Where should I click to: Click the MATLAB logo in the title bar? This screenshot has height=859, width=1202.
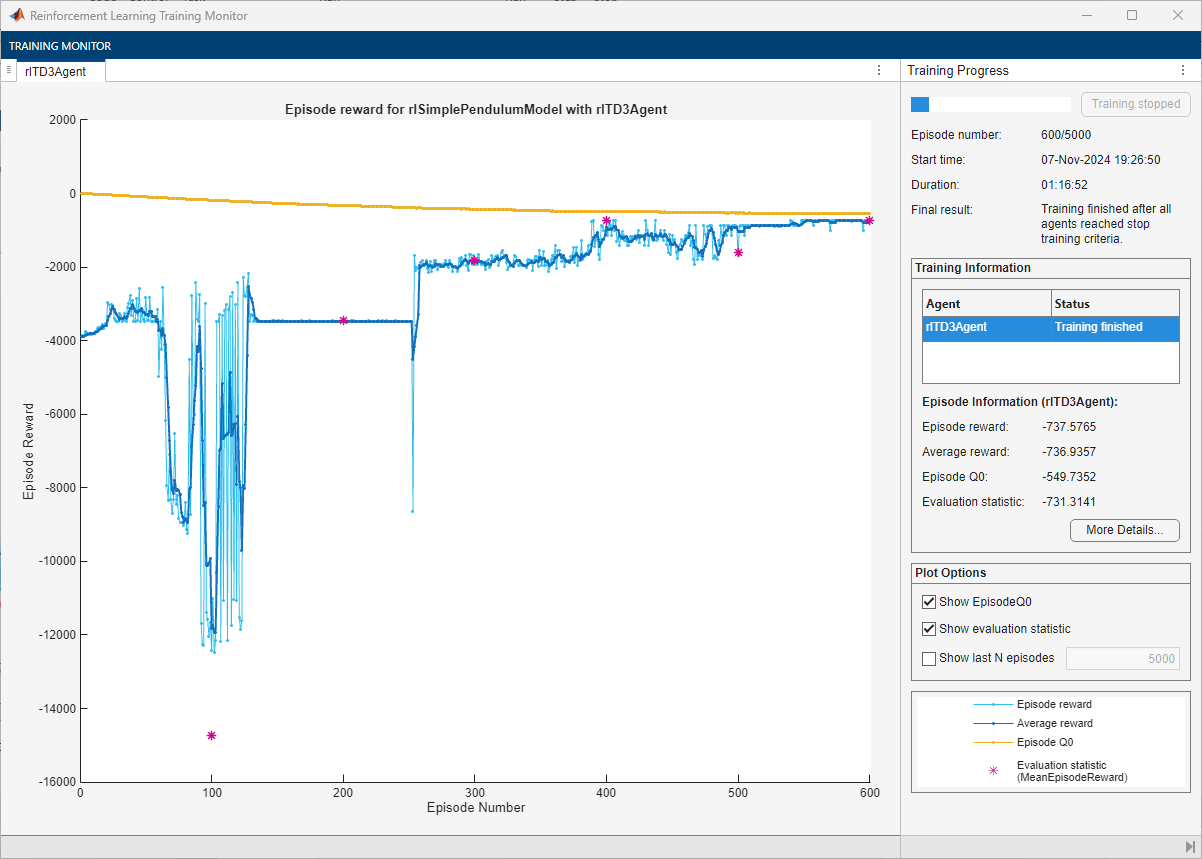[x=17, y=15]
